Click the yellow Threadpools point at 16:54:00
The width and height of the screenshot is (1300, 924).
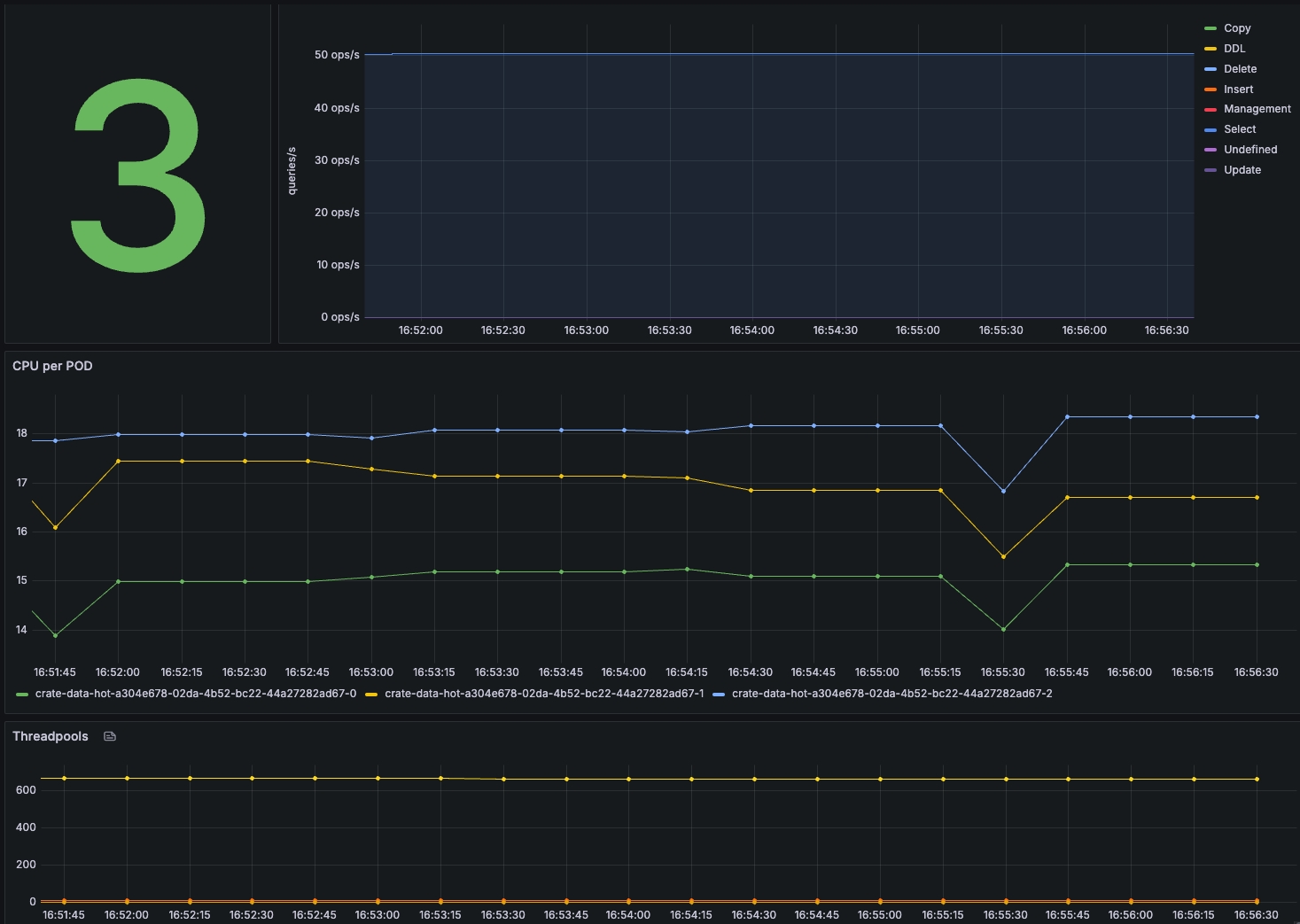tap(628, 780)
